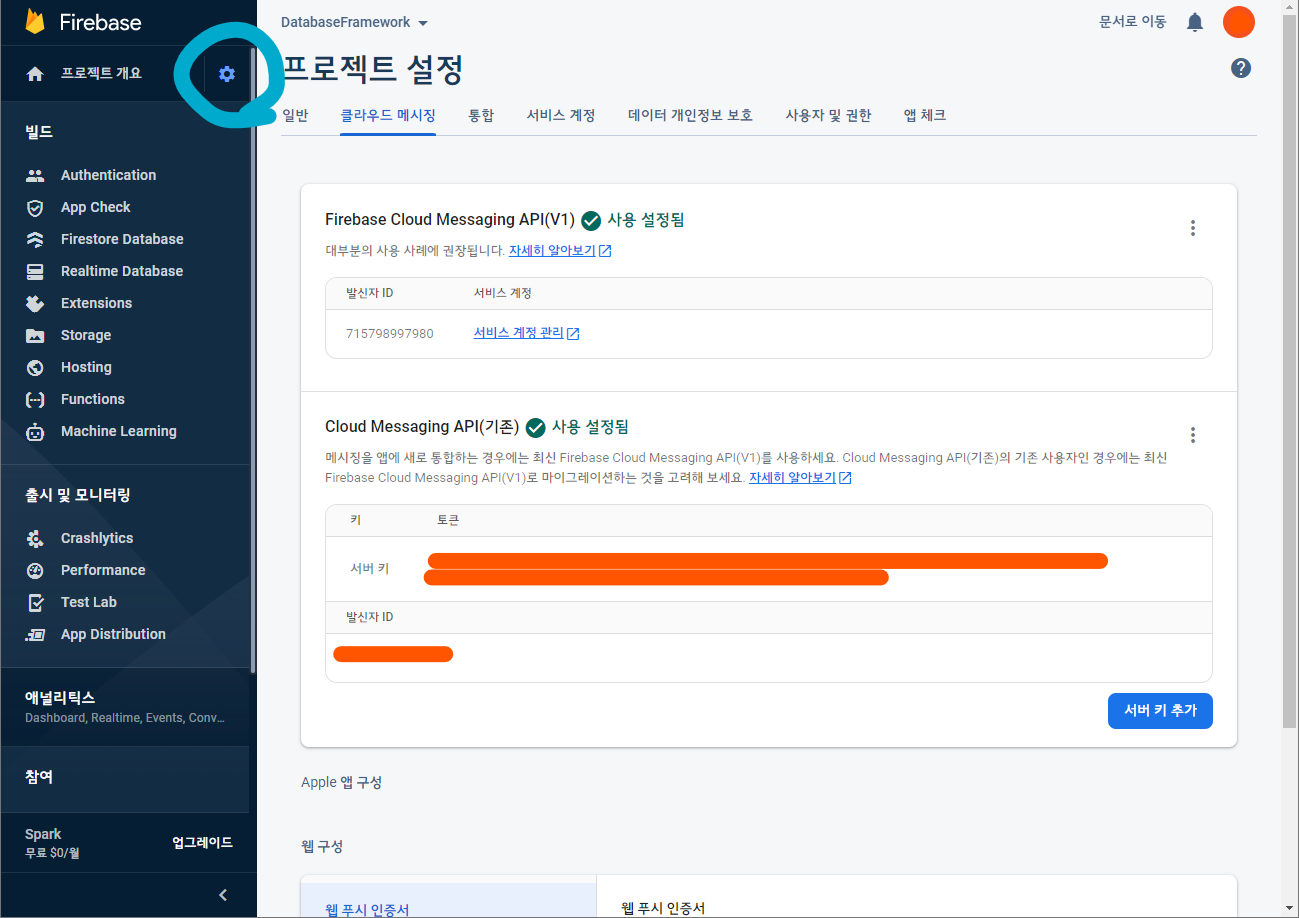Image resolution: width=1299 pixels, height=918 pixels.
Task: Click the Firebase logo icon
Action: coord(36,22)
